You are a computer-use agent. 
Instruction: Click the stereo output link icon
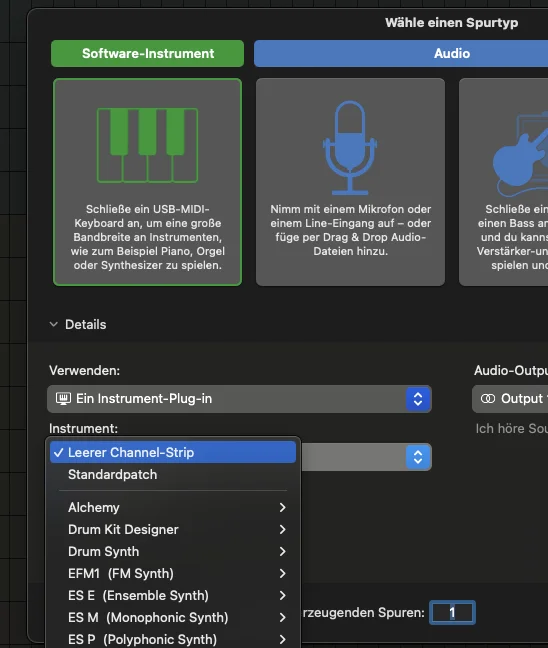[488, 399]
